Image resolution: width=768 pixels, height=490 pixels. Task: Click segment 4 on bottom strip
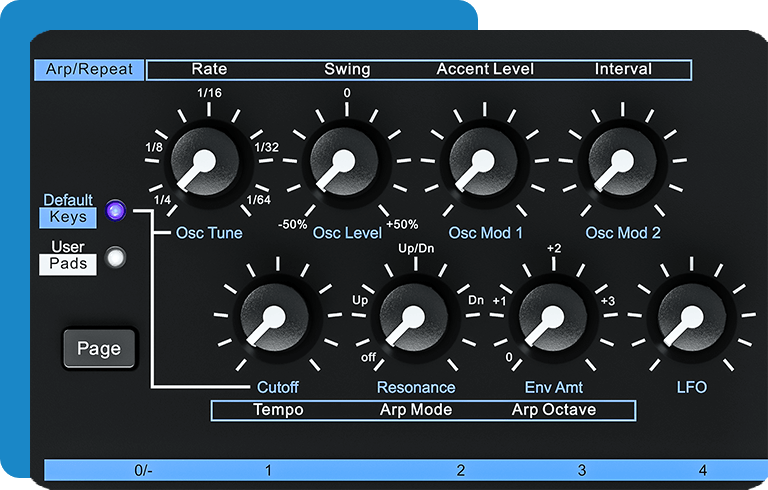(703, 470)
